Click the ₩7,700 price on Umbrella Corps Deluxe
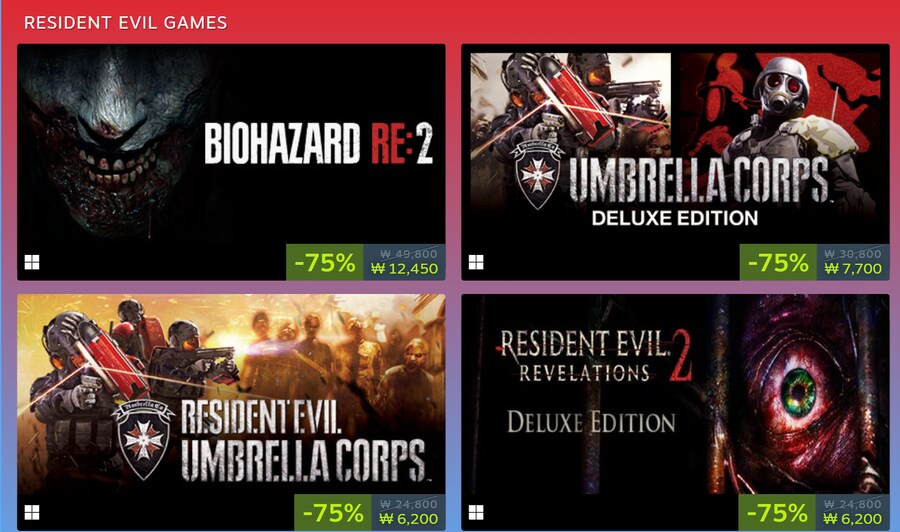 853,269
